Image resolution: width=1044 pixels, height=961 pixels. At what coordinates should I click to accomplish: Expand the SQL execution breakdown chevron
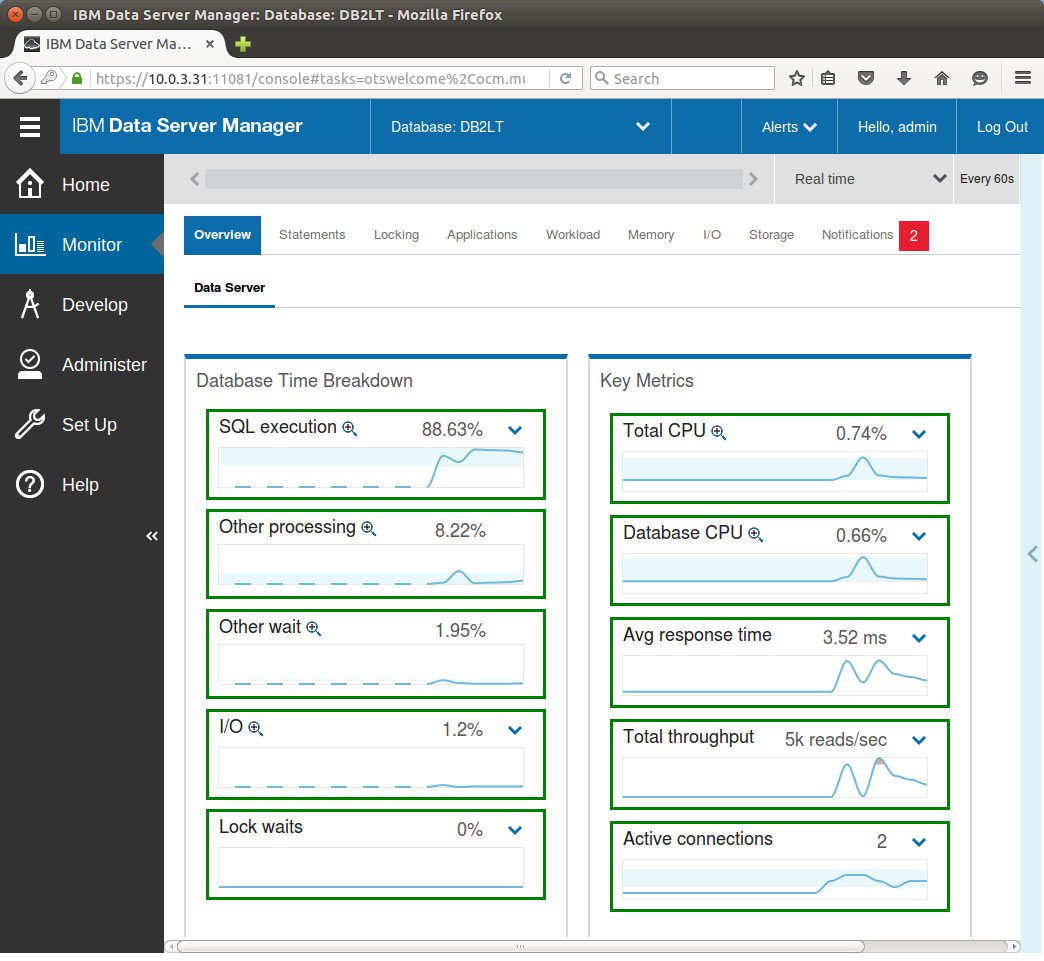(x=515, y=430)
